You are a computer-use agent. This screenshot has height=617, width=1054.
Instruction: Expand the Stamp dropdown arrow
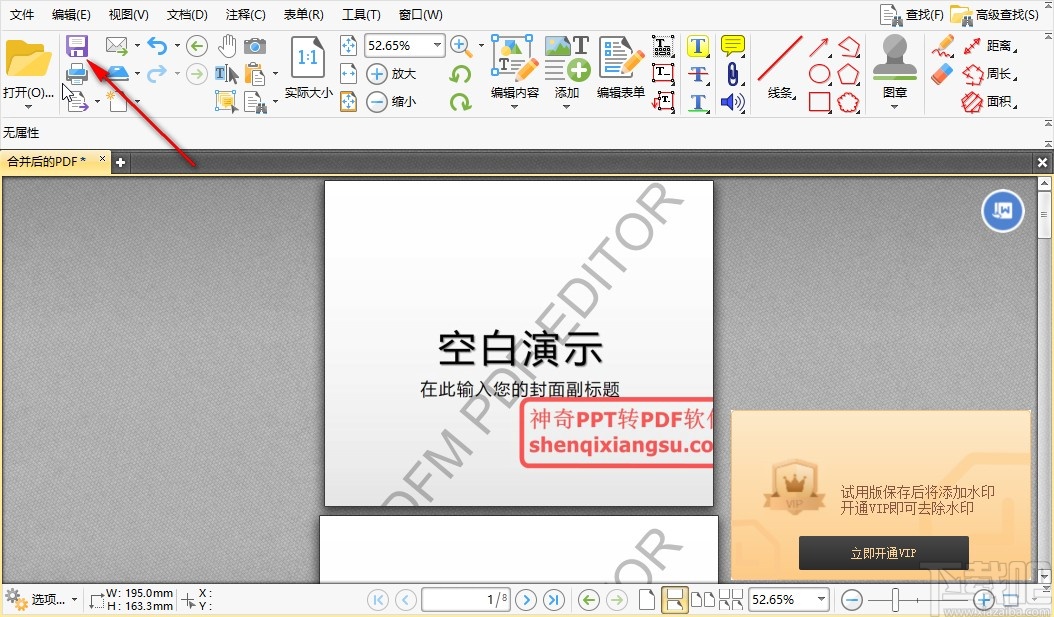[x=895, y=106]
